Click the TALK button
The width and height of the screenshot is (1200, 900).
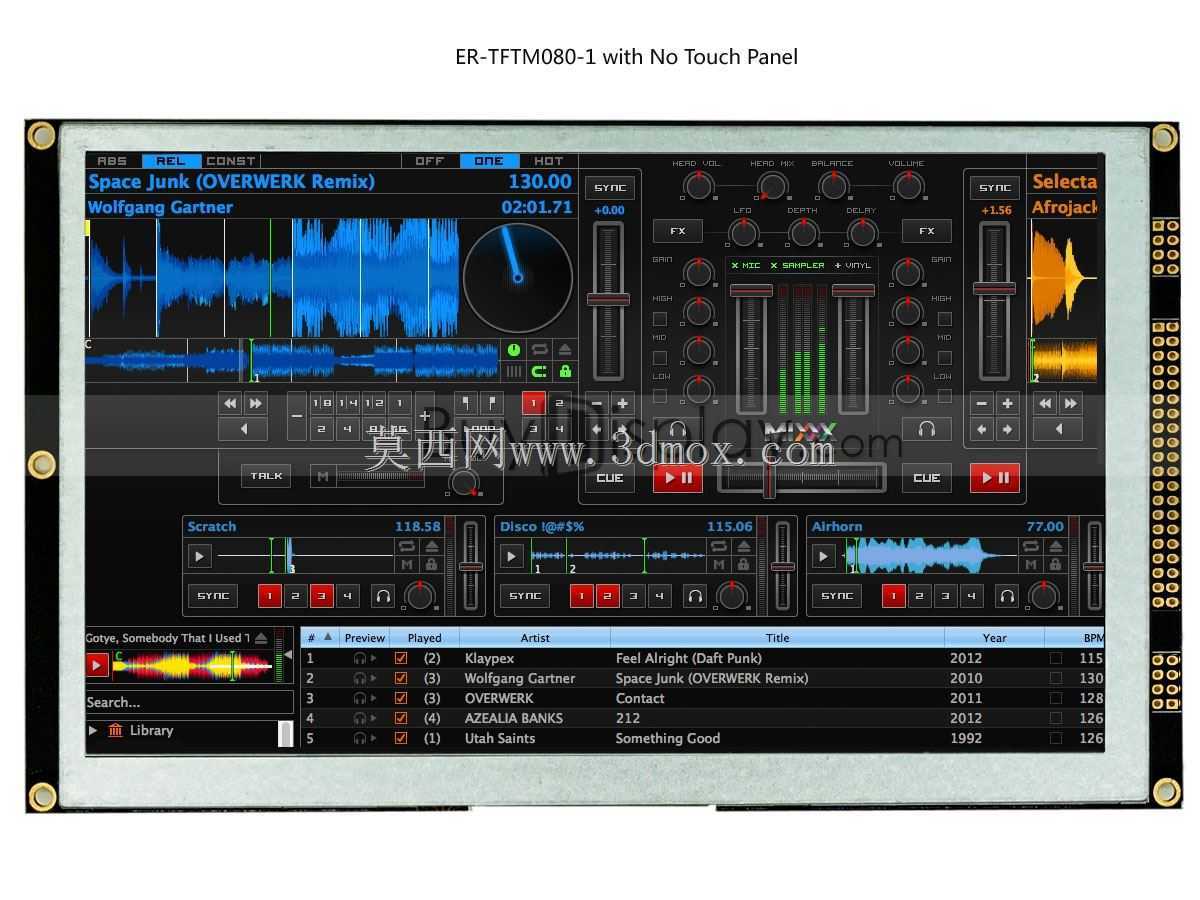266,476
